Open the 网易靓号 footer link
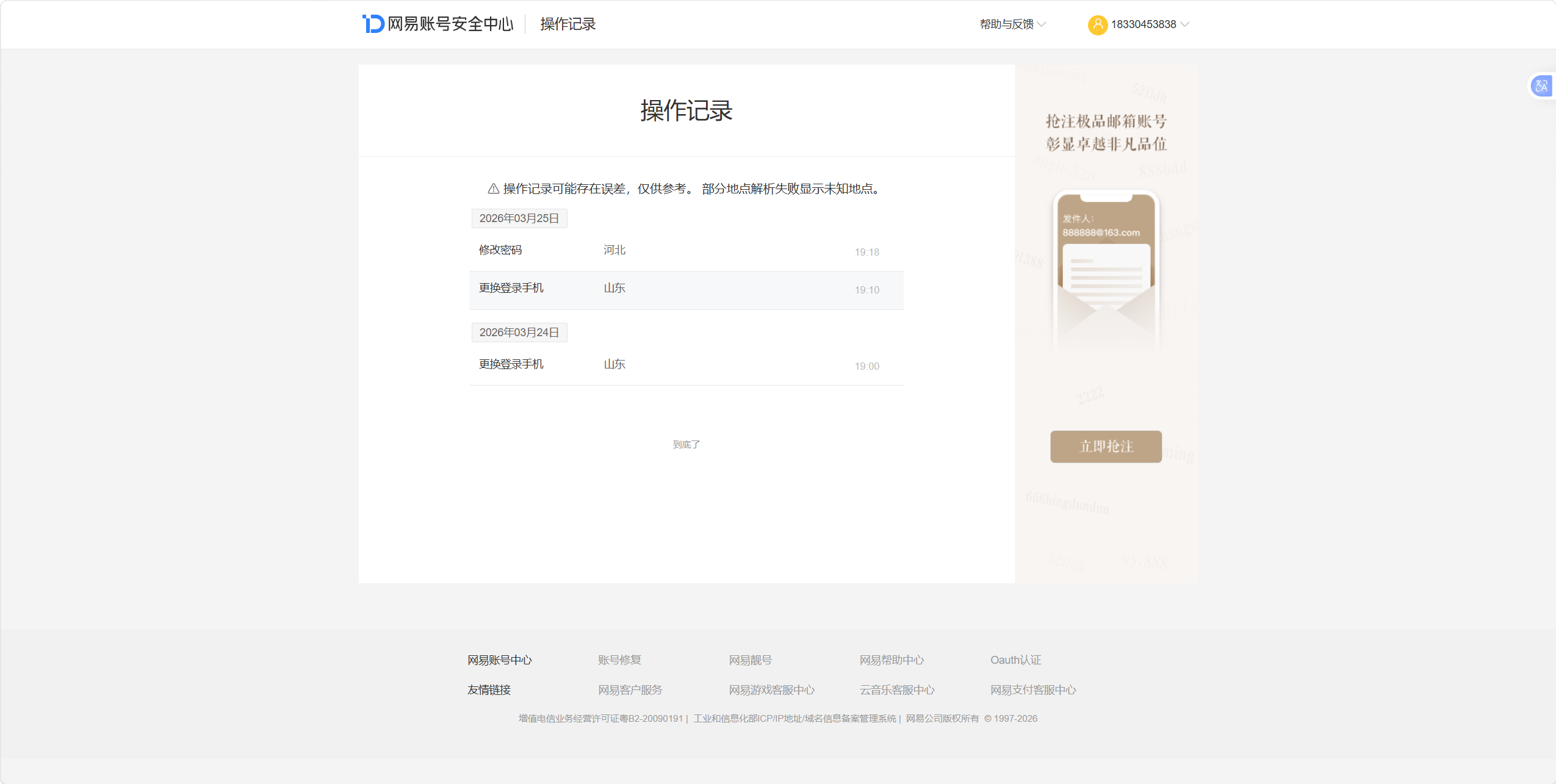This screenshot has width=1556, height=784. click(x=750, y=660)
